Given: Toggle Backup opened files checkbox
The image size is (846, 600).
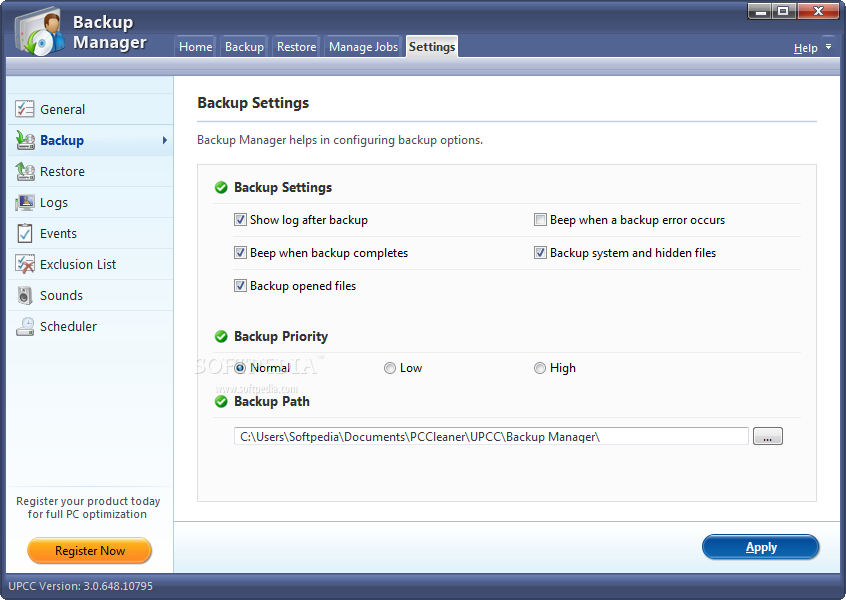Looking at the screenshot, I should point(240,285).
